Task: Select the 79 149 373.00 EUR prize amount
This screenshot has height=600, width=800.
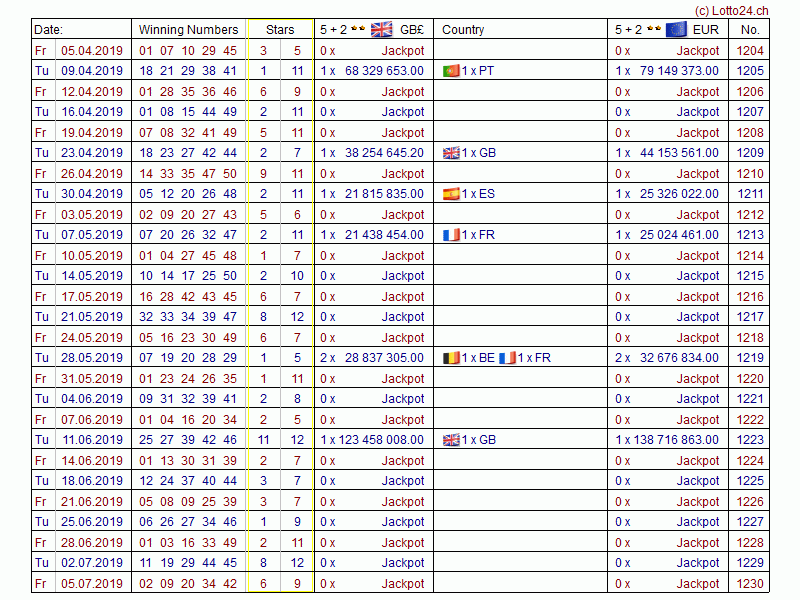Action: point(678,71)
